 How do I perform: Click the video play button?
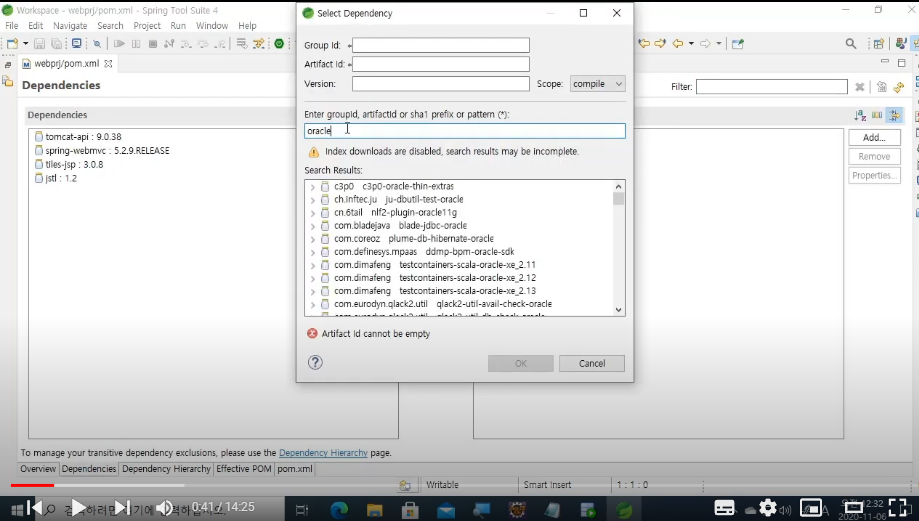[77, 508]
